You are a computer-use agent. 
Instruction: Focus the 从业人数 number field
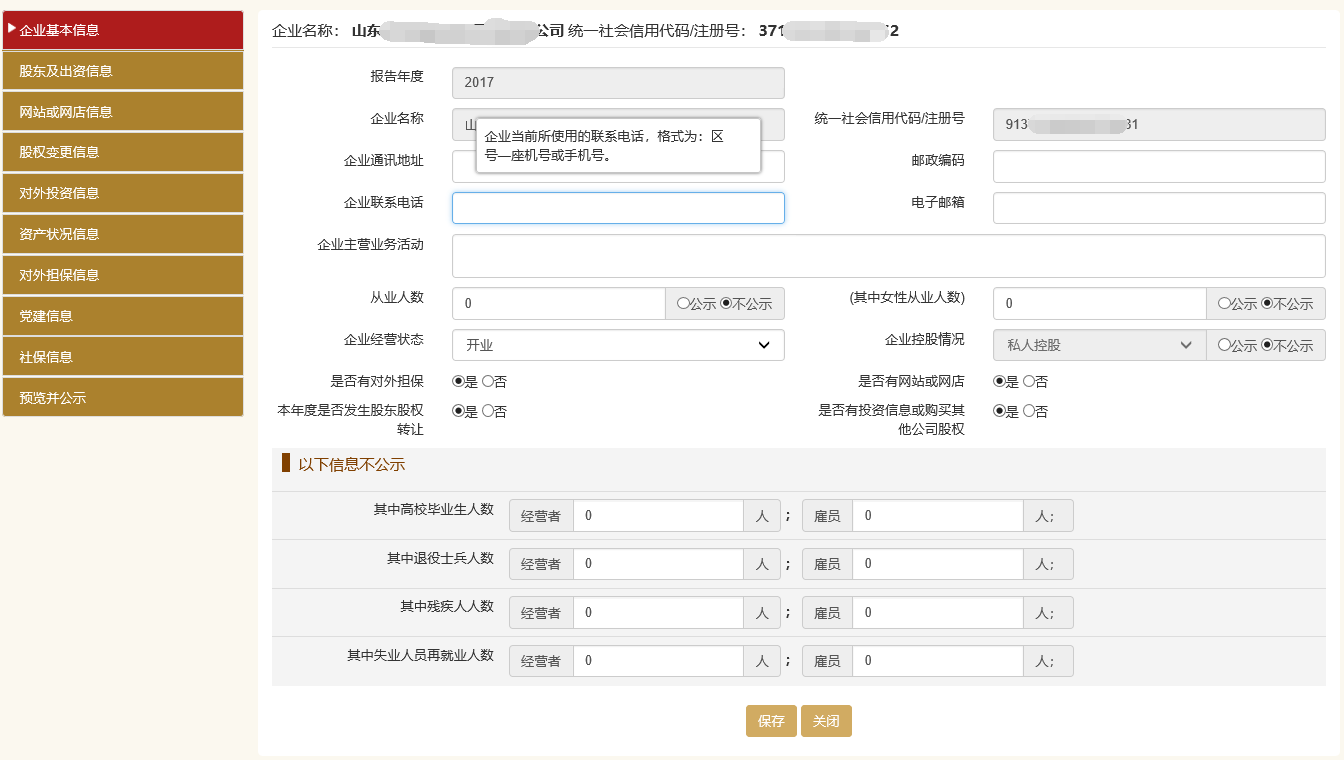pyautogui.click(x=559, y=303)
